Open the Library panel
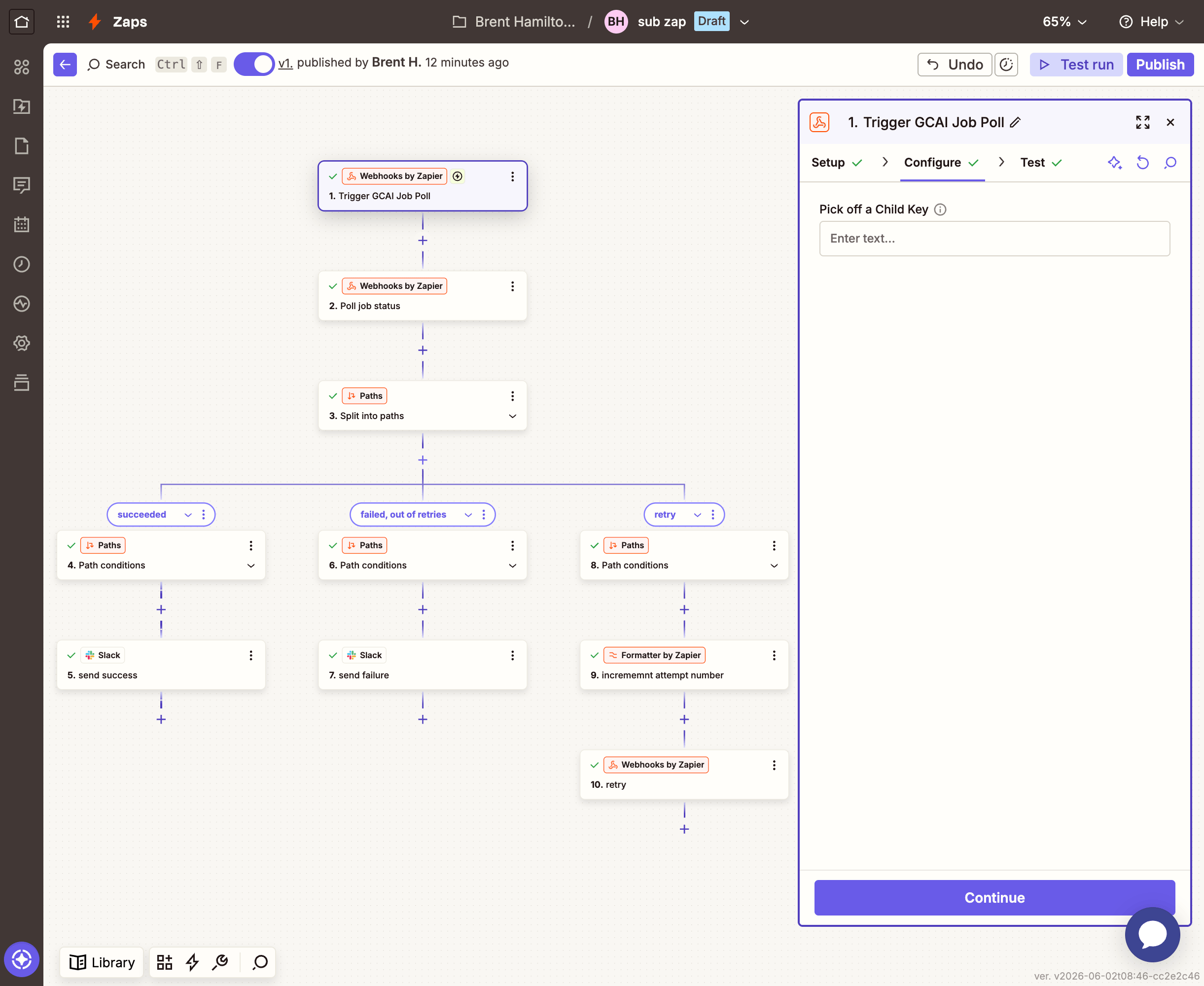The width and height of the screenshot is (1204, 986). (102, 961)
